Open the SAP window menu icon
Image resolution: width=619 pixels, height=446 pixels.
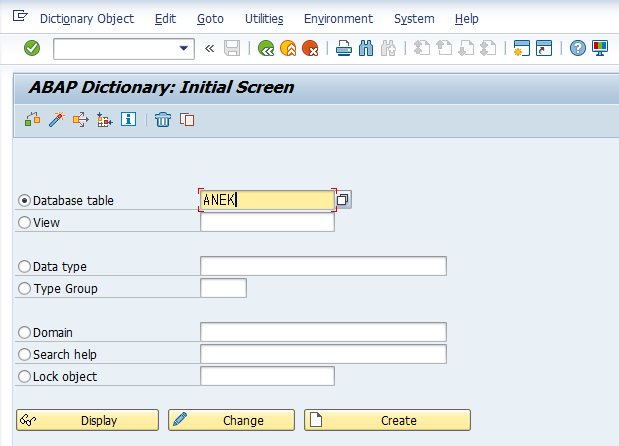click(x=20, y=16)
